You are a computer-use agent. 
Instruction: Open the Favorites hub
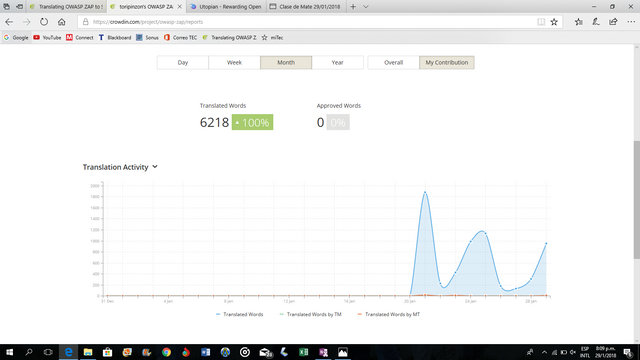click(x=578, y=22)
